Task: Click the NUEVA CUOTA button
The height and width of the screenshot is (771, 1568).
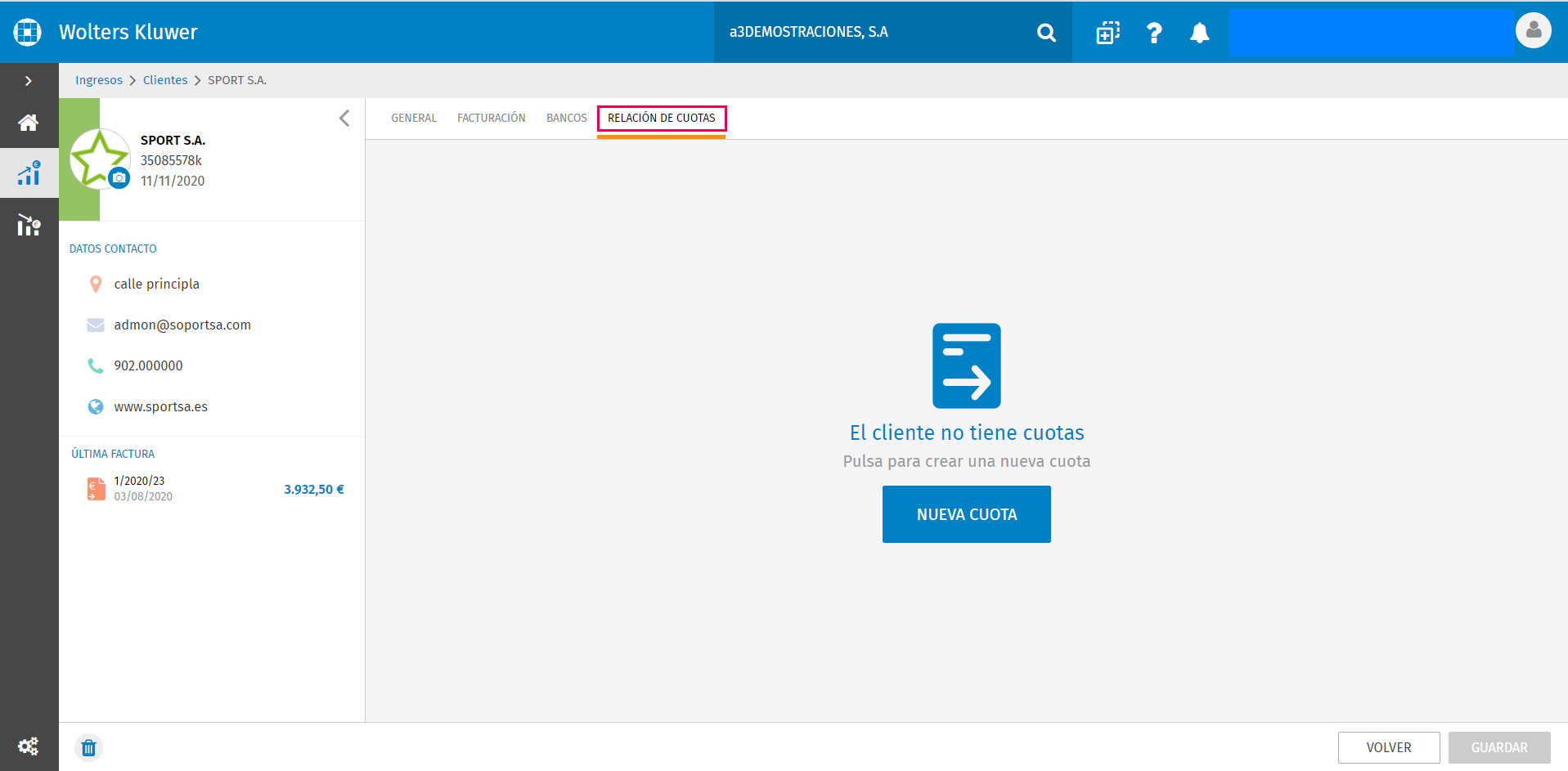Action: (967, 514)
